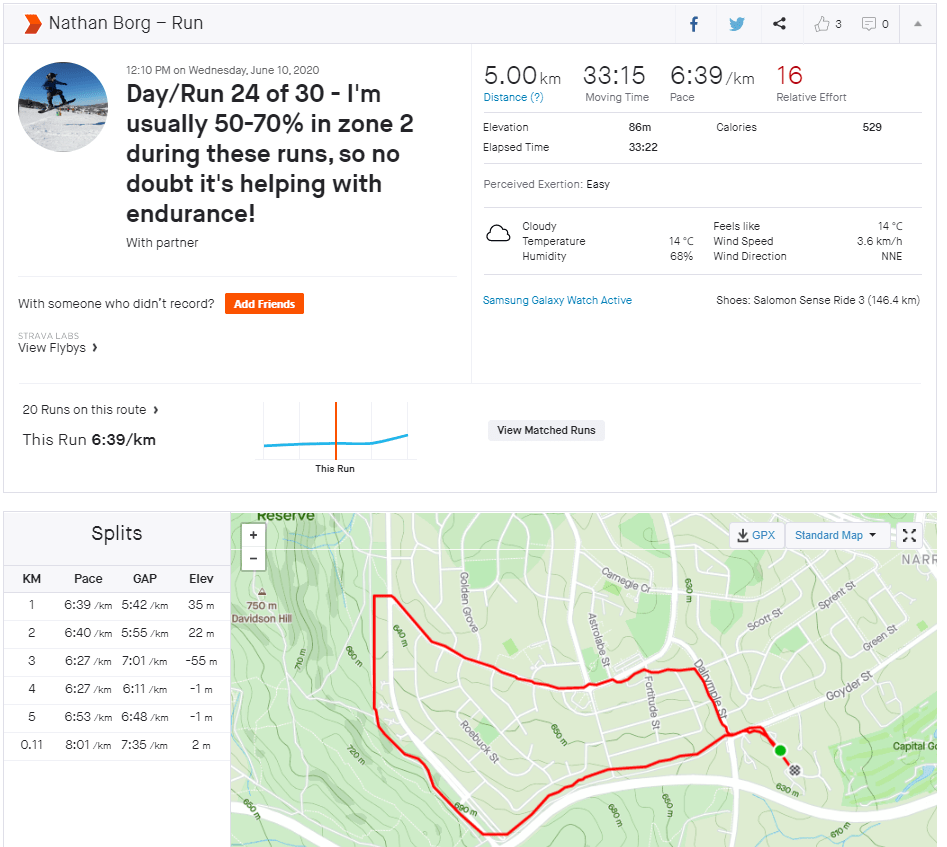947x847 pixels.
Task: Zoom in on the route map
Action: tap(254, 535)
